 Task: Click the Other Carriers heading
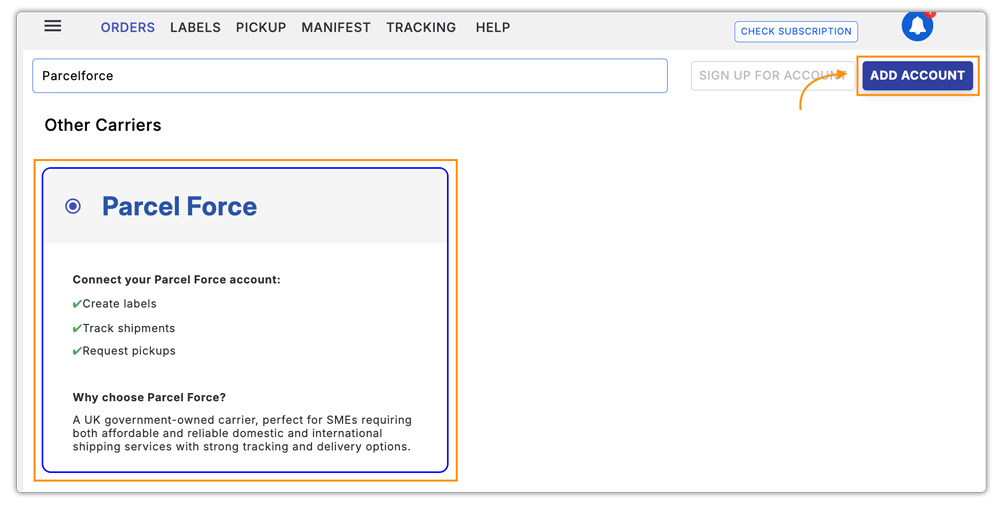click(x=103, y=125)
